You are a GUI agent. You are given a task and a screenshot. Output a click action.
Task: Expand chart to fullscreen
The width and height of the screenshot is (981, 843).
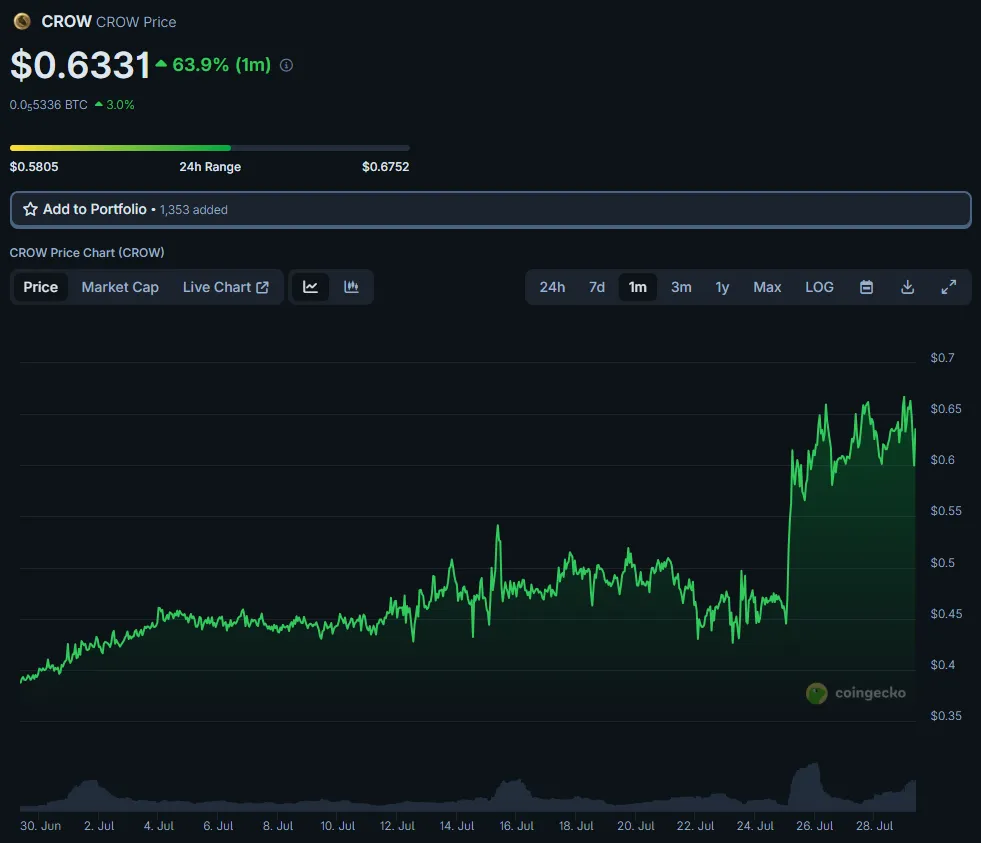[x=948, y=287]
